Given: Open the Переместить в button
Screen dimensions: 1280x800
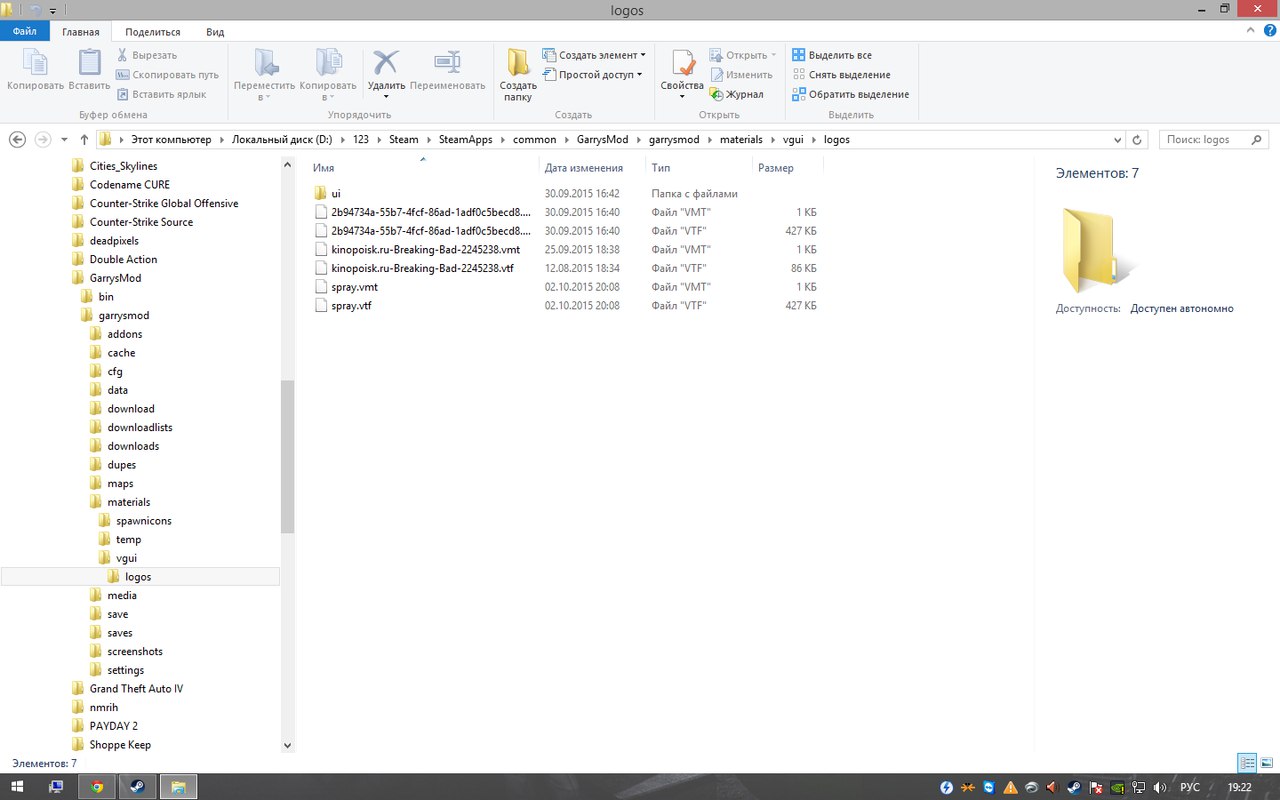Looking at the screenshot, I should 264,75.
